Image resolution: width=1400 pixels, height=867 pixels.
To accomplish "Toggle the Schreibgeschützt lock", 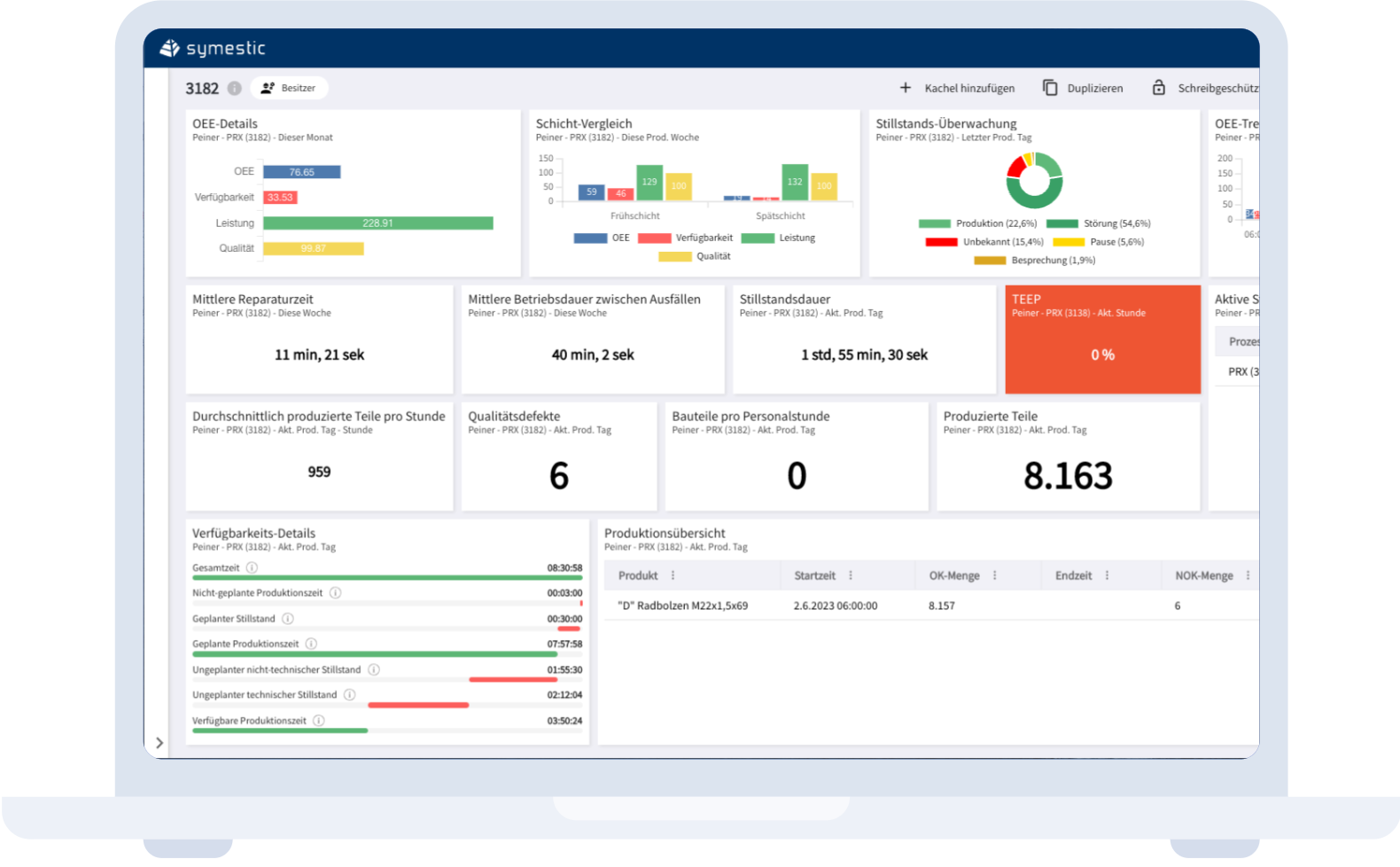I will tap(1159, 88).
